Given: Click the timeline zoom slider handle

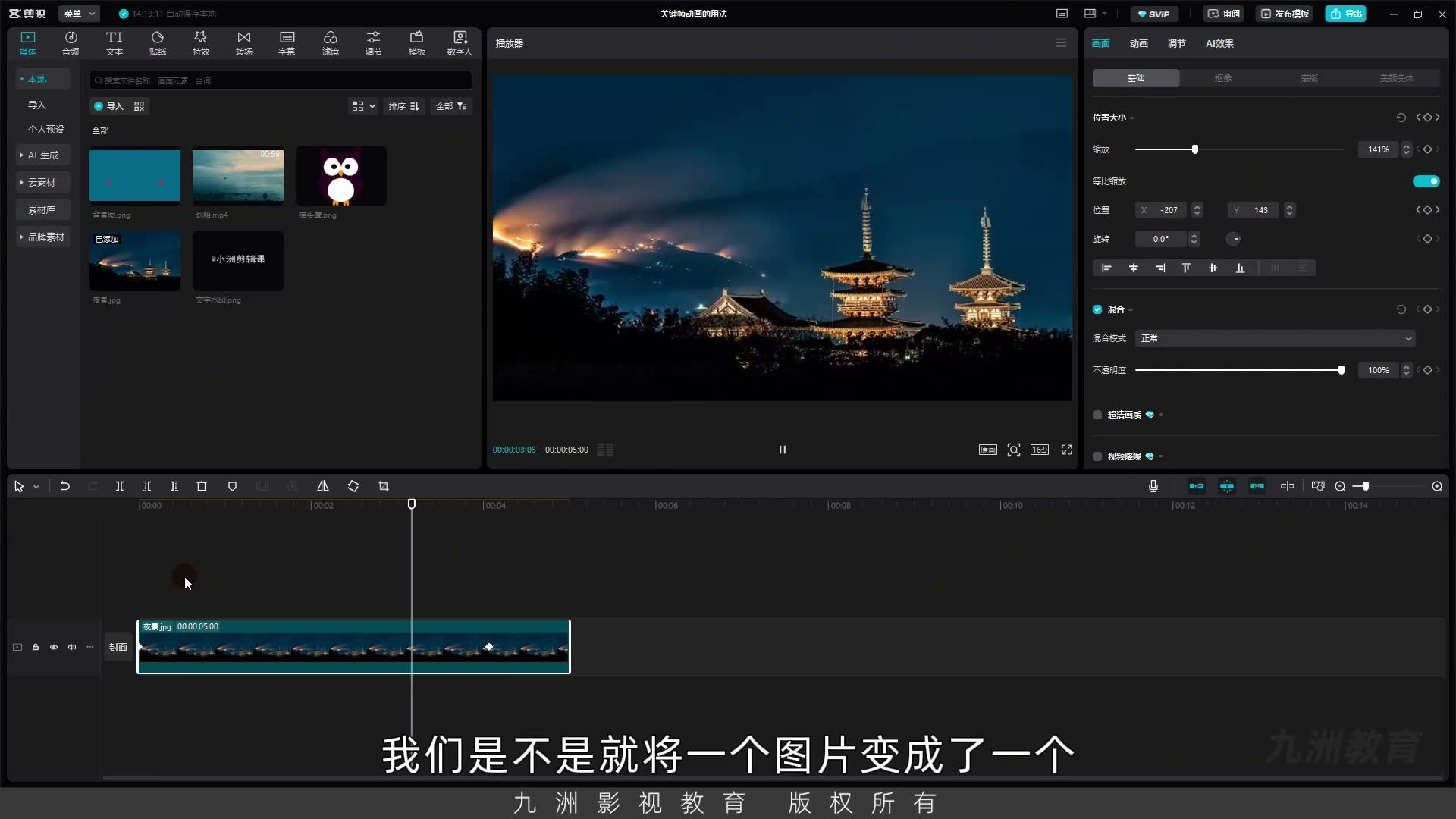Looking at the screenshot, I should 1366,486.
